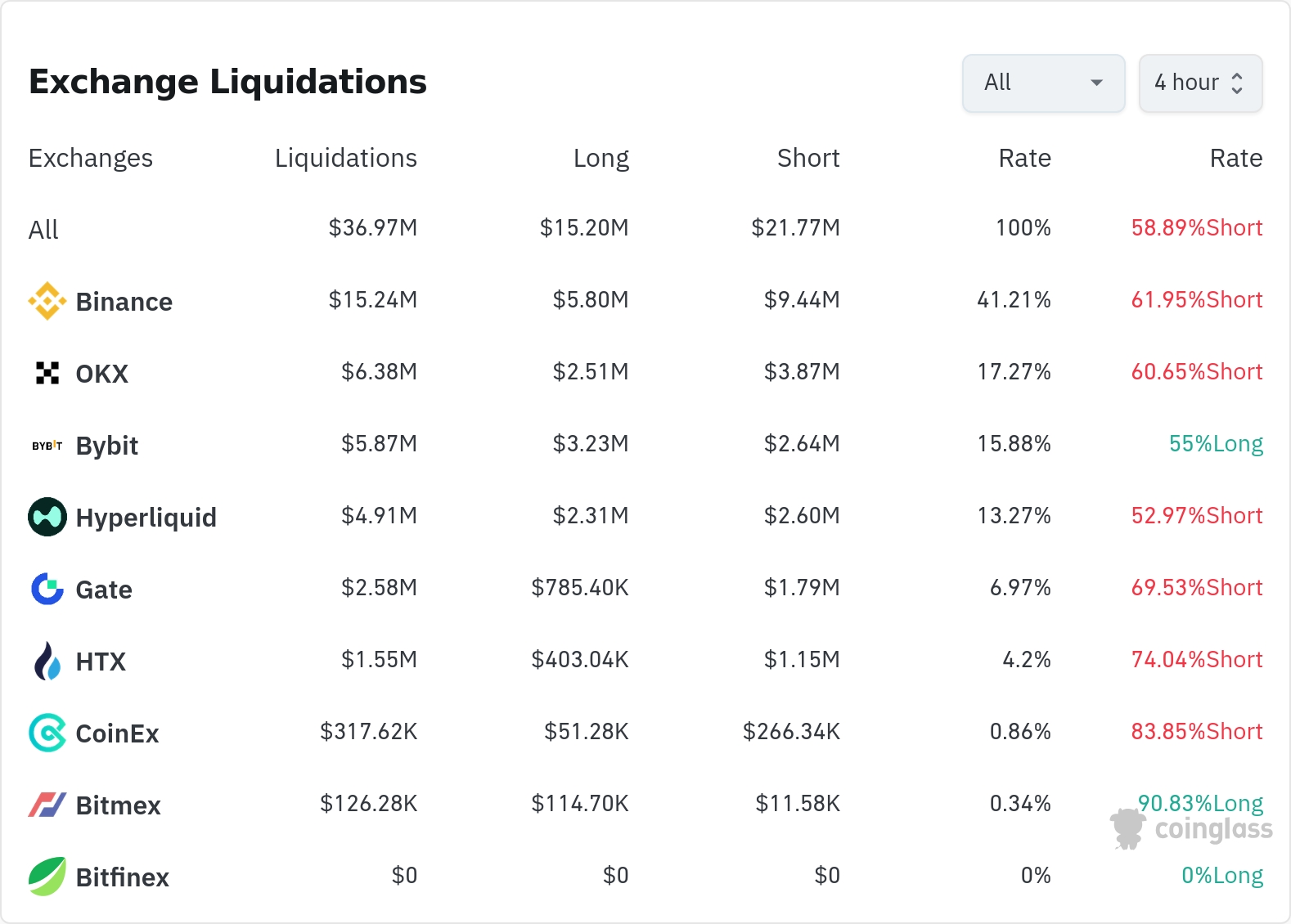Sort by the Liquidations column header
Viewport: 1291px width, 924px height.
[345, 158]
